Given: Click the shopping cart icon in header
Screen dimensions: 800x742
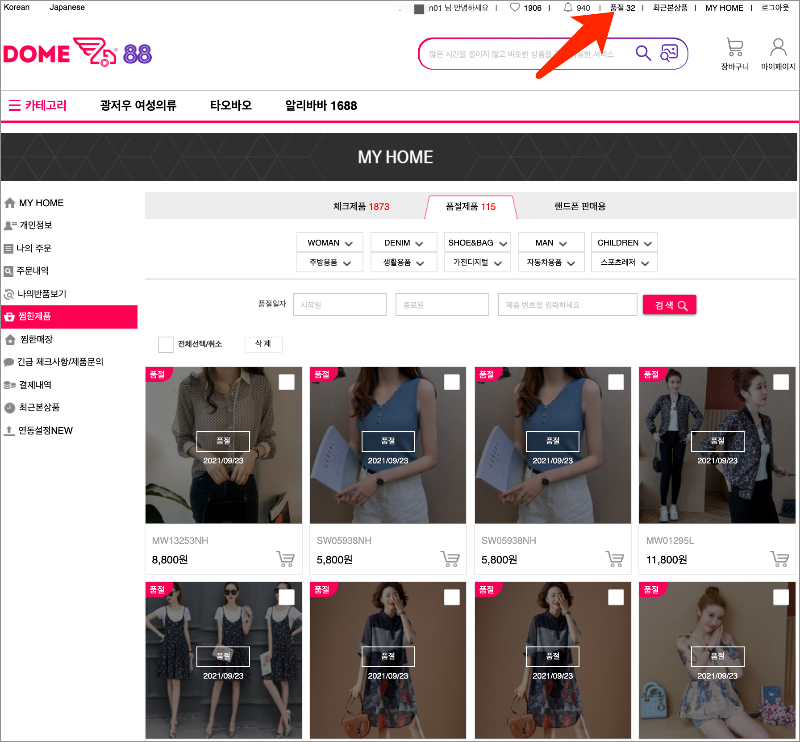Looking at the screenshot, I should [734, 48].
